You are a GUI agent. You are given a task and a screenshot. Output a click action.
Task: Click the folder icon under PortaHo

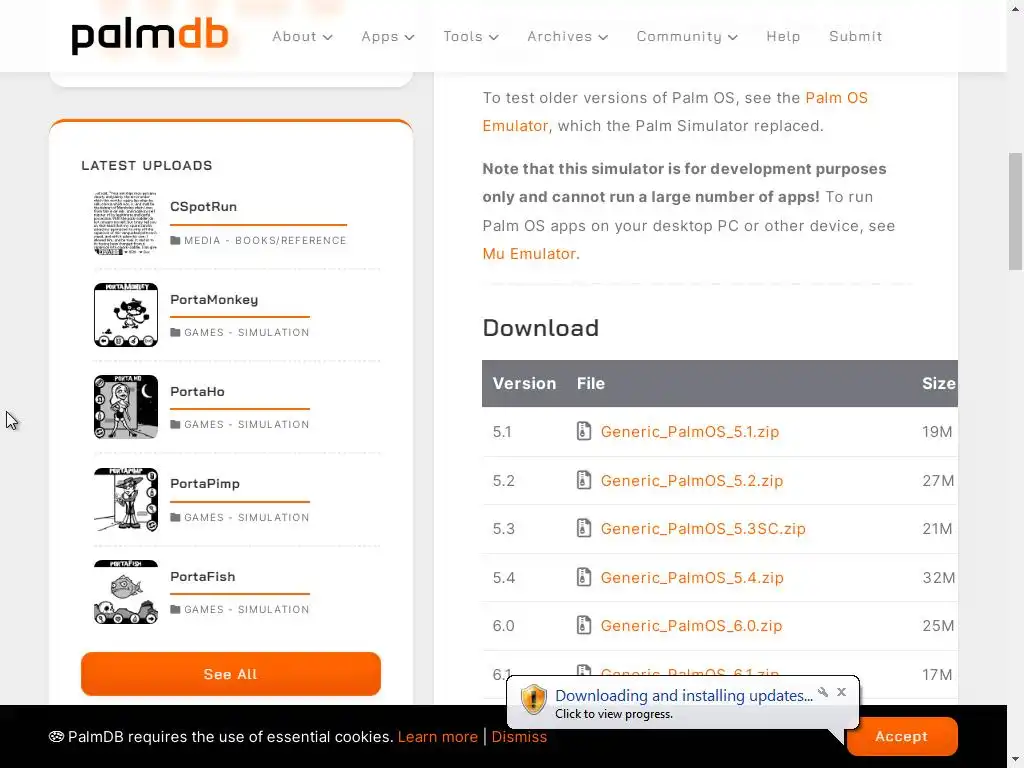point(175,424)
